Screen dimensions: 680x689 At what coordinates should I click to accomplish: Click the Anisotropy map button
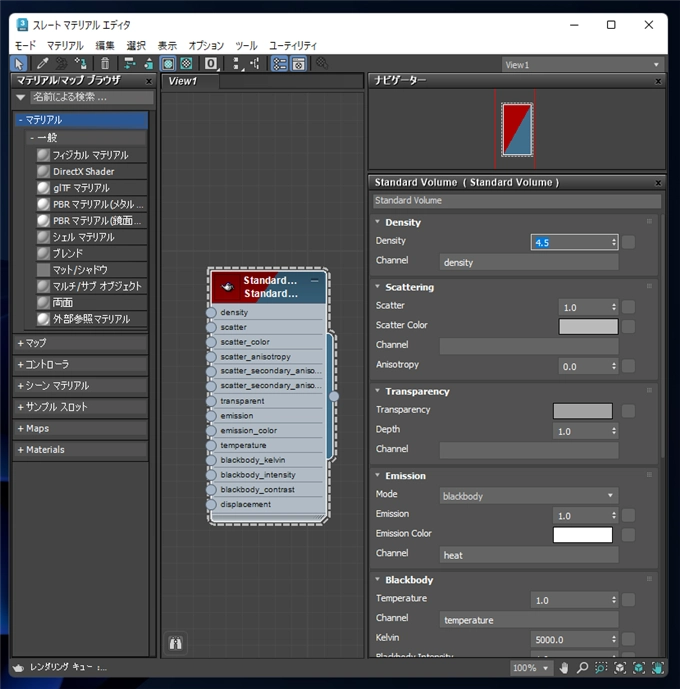click(x=629, y=366)
